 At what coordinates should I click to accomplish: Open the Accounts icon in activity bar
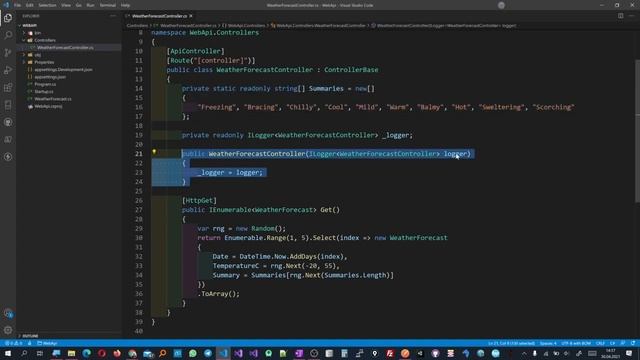[8, 313]
